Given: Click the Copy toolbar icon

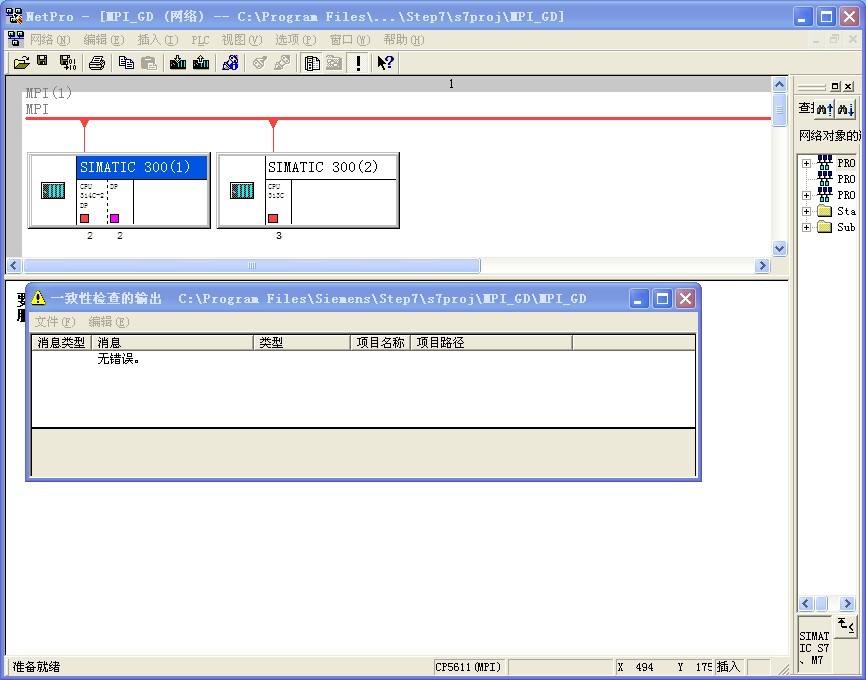Looking at the screenshot, I should click(x=126, y=63).
